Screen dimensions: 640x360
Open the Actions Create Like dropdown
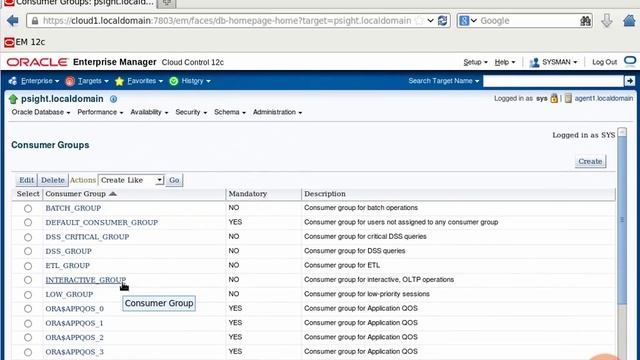131,180
